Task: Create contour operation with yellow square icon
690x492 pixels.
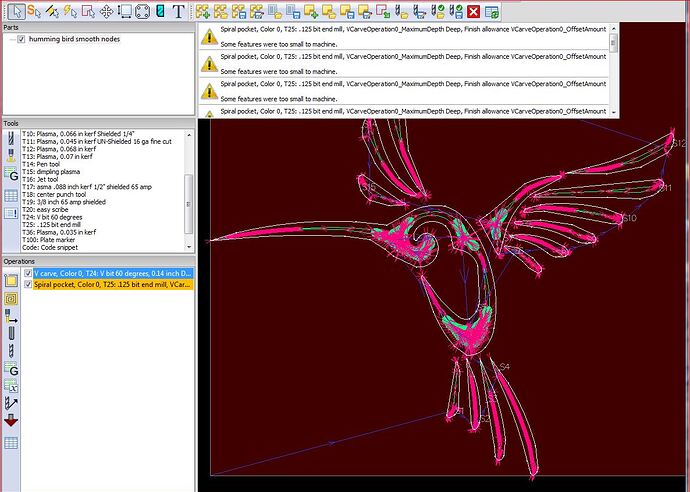Action: coord(11,280)
